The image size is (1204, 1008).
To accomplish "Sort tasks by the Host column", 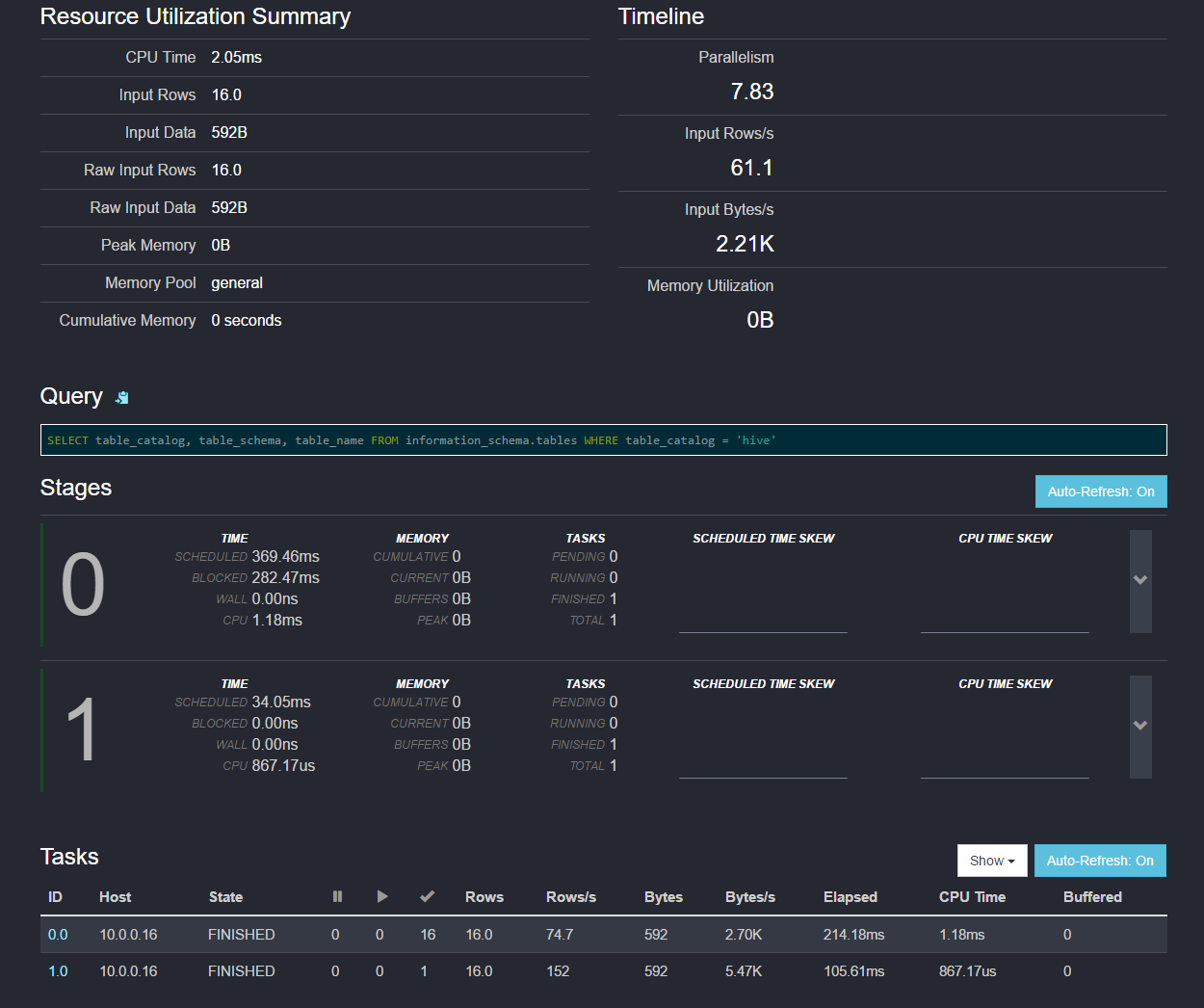I will 115,897.
